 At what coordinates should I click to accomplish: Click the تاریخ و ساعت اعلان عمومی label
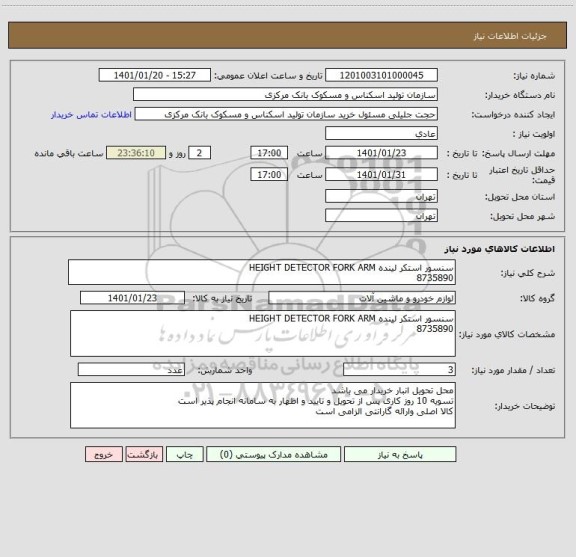(x=269, y=76)
